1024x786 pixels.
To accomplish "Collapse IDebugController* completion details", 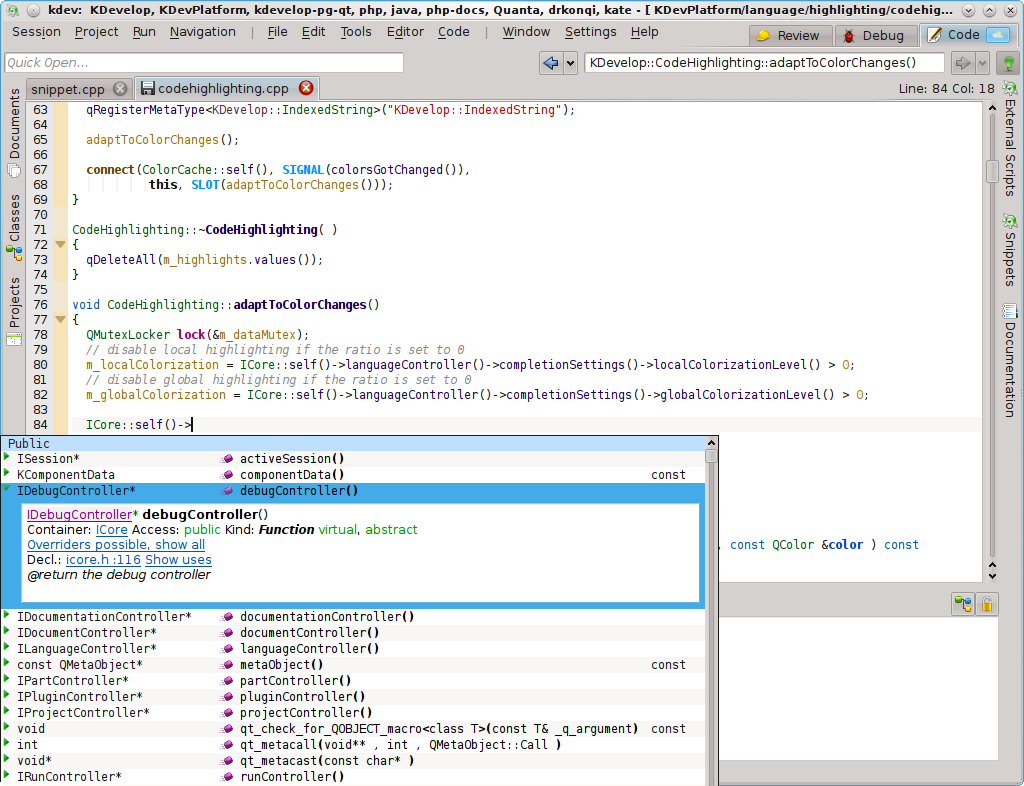I will coord(7,488).
